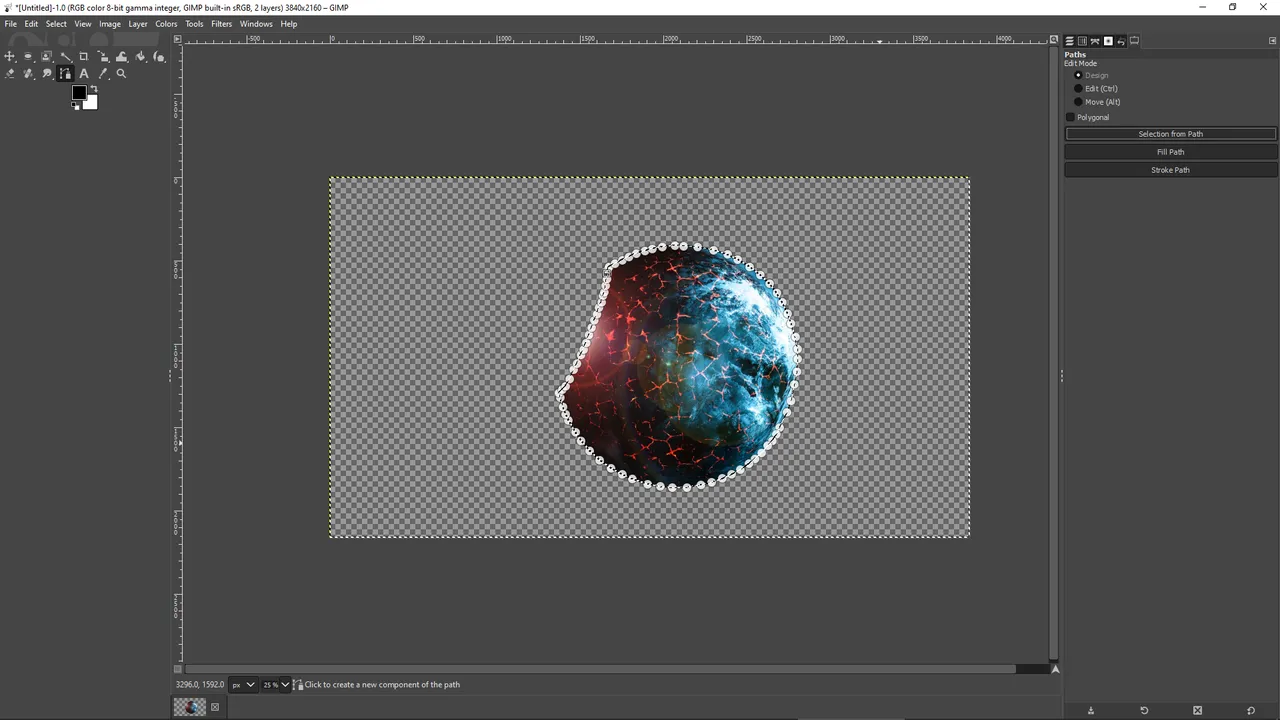This screenshot has width=1280, height=720.
Task: Enable the Polygonal checkbox
Action: point(1070,117)
